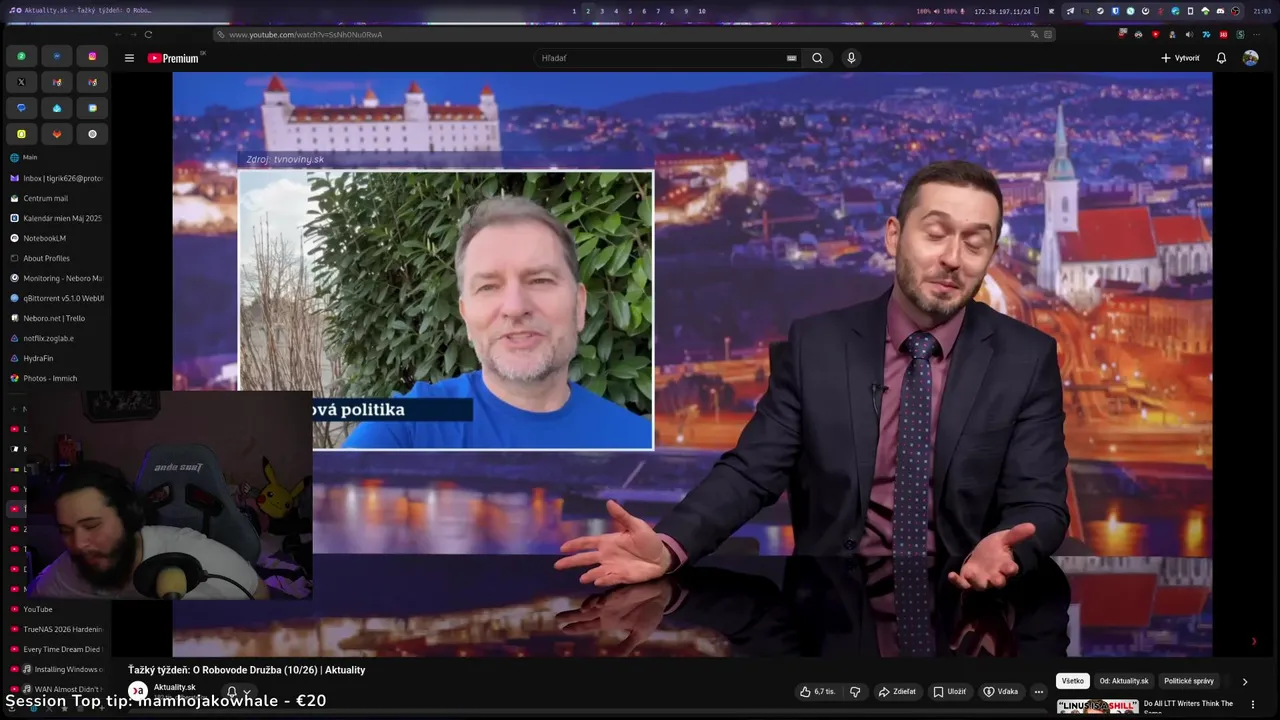Image resolution: width=1280 pixels, height=720 pixels.
Task: Like the video showing 6,7 tis.
Action: pos(818,691)
